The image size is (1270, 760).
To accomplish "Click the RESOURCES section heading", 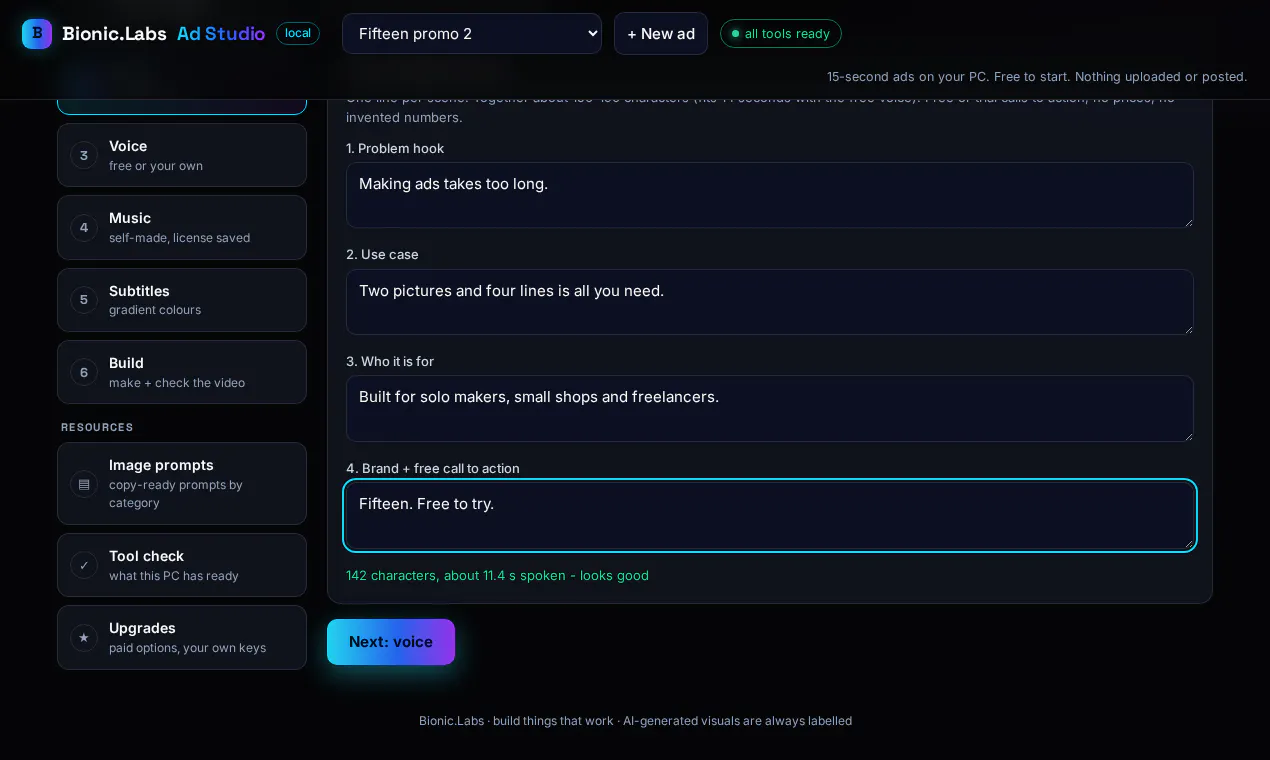I will (97, 427).
